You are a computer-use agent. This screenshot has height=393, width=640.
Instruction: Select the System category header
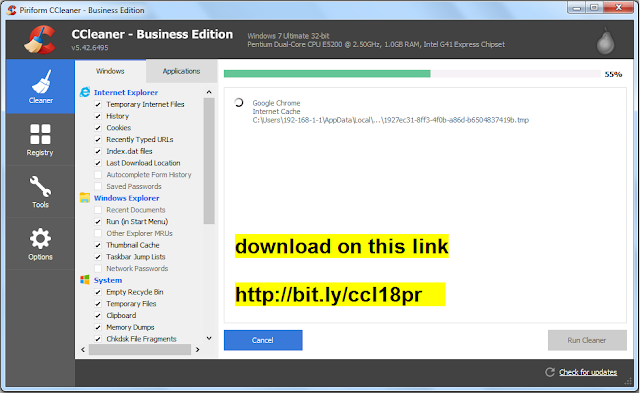[108, 280]
